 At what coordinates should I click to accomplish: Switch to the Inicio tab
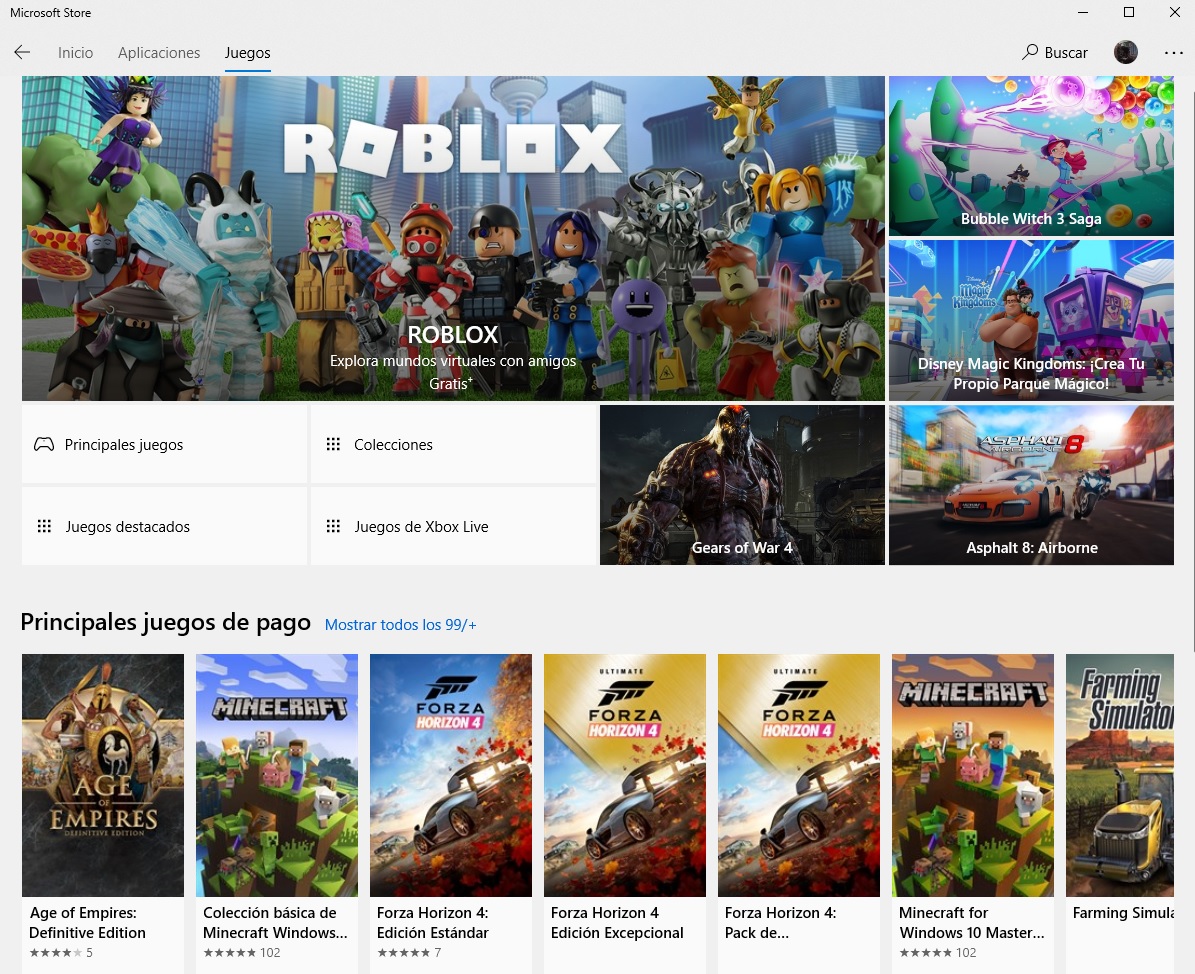(x=75, y=52)
